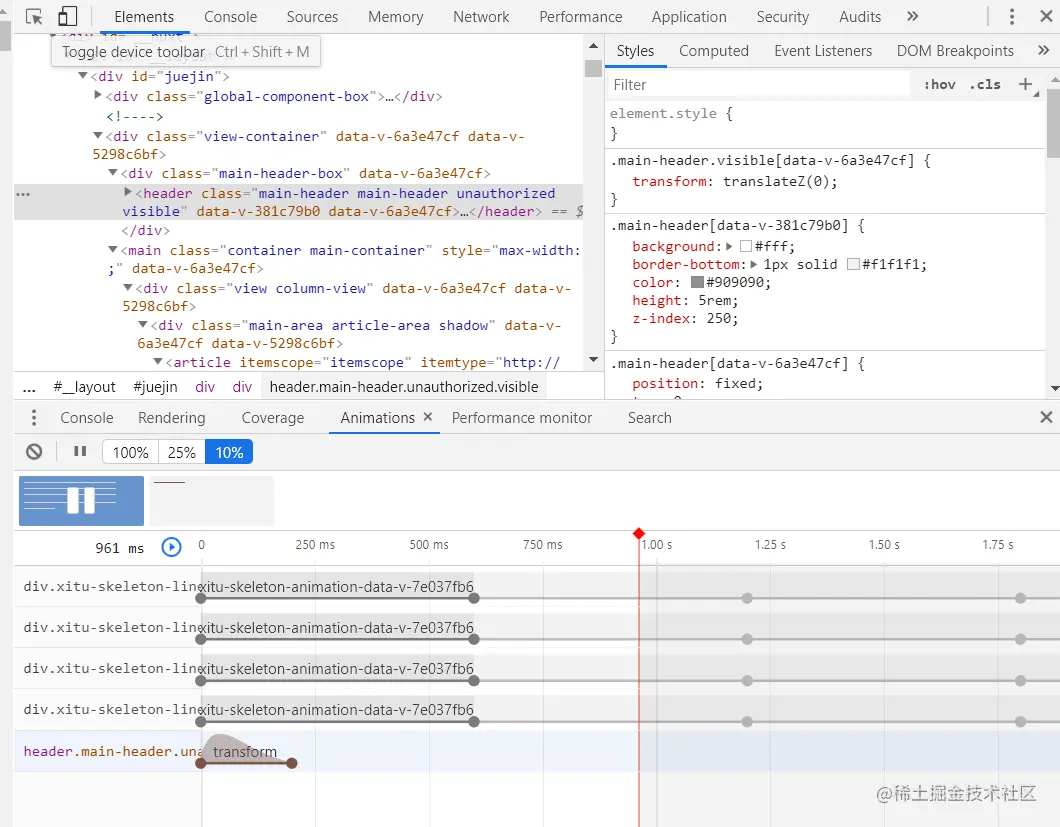This screenshot has width=1060, height=827.
Task: Pause all animations with the pause icon
Action: pyautogui.click(x=80, y=451)
